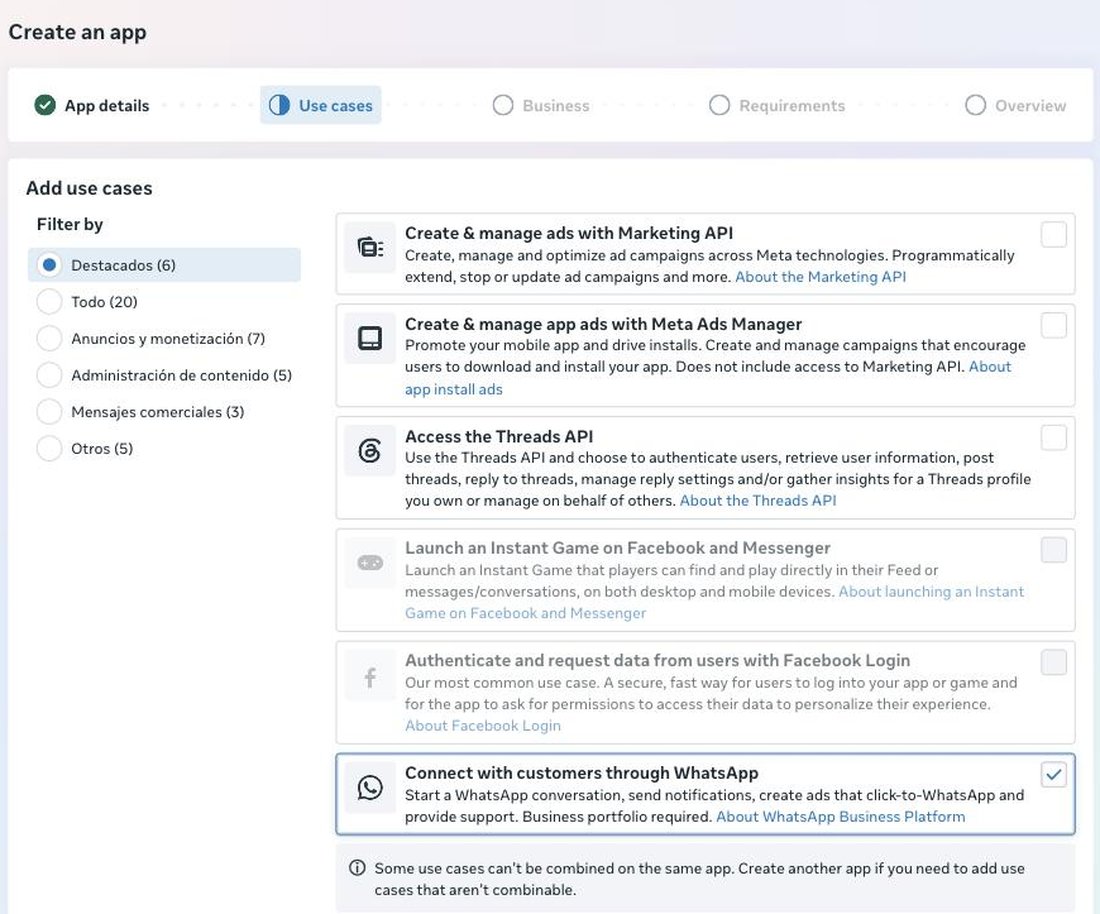Select Administración de contenido (5) filter

(x=49, y=375)
